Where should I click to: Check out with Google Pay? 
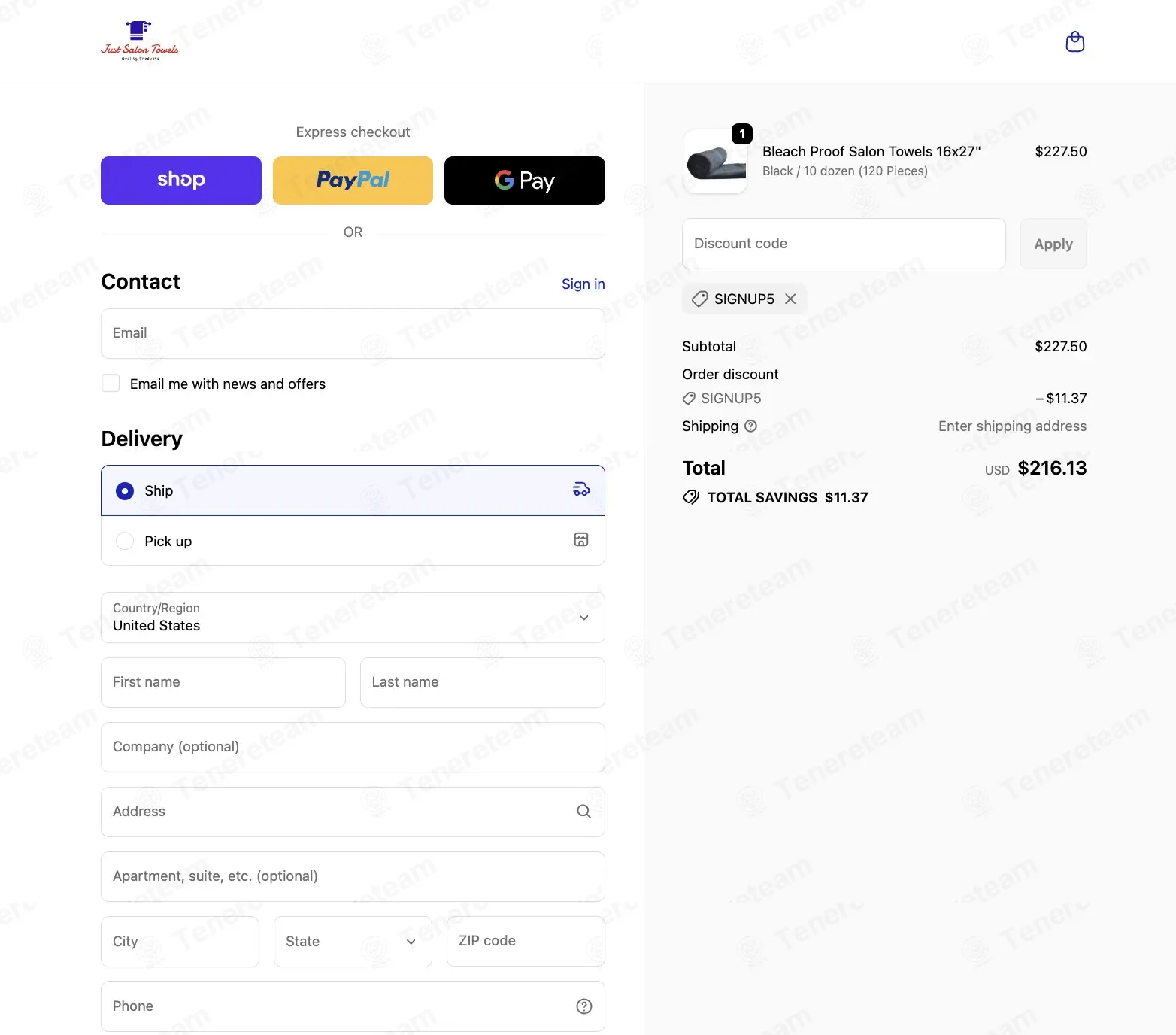pos(525,181)
